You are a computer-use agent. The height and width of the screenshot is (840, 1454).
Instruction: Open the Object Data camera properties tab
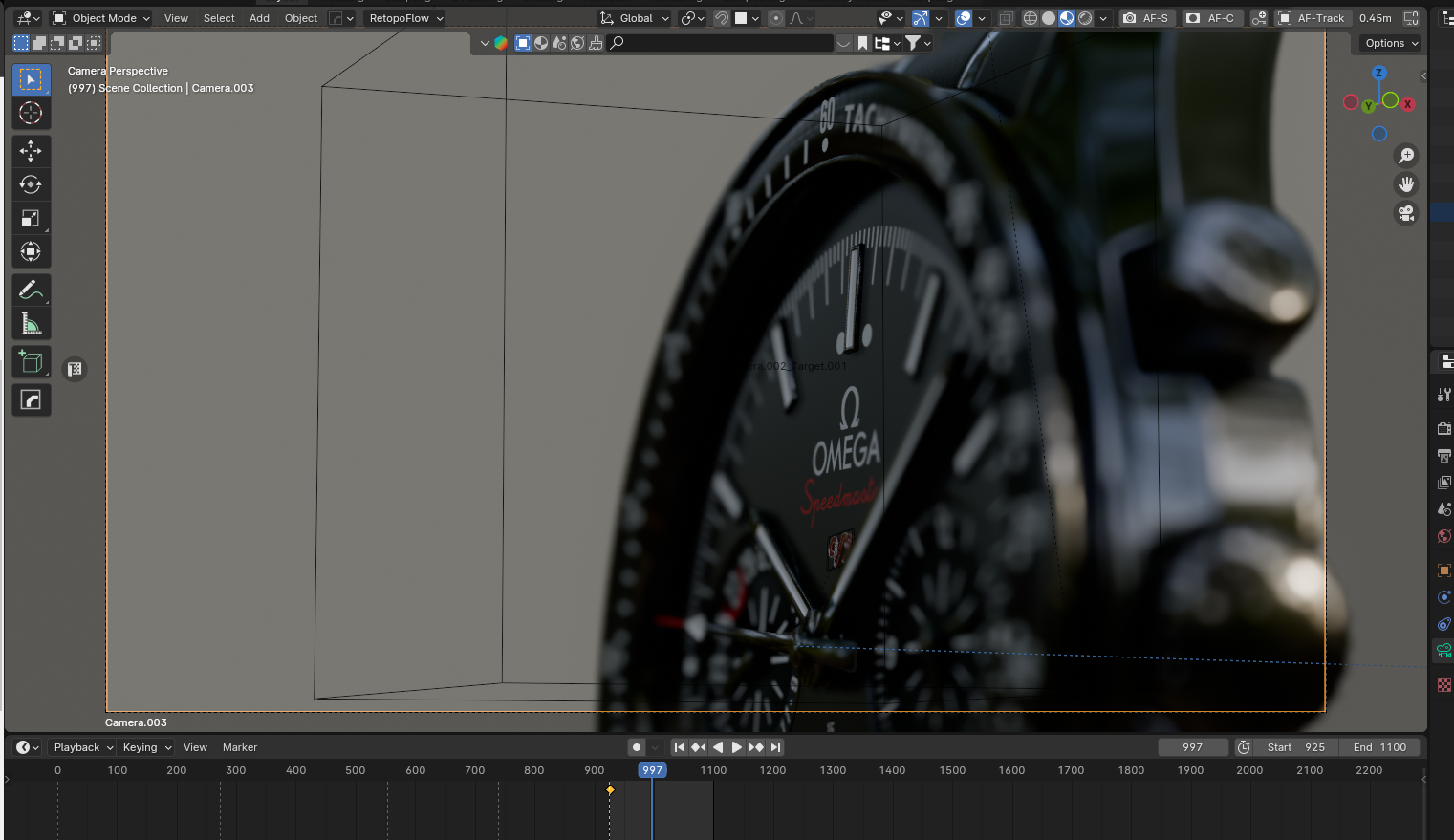[1444, 651]
